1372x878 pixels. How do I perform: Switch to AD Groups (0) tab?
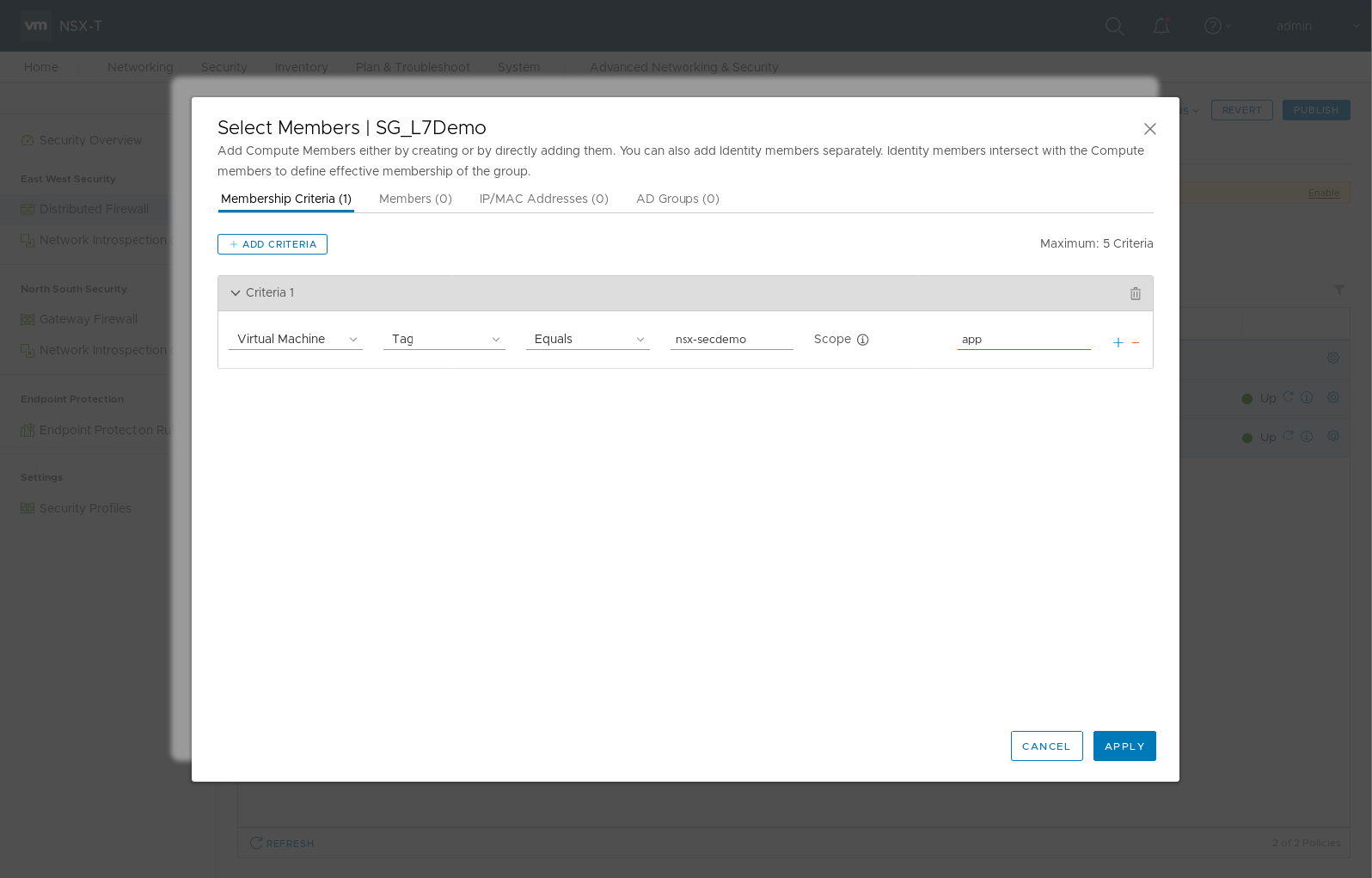click(x=677, y=199)
